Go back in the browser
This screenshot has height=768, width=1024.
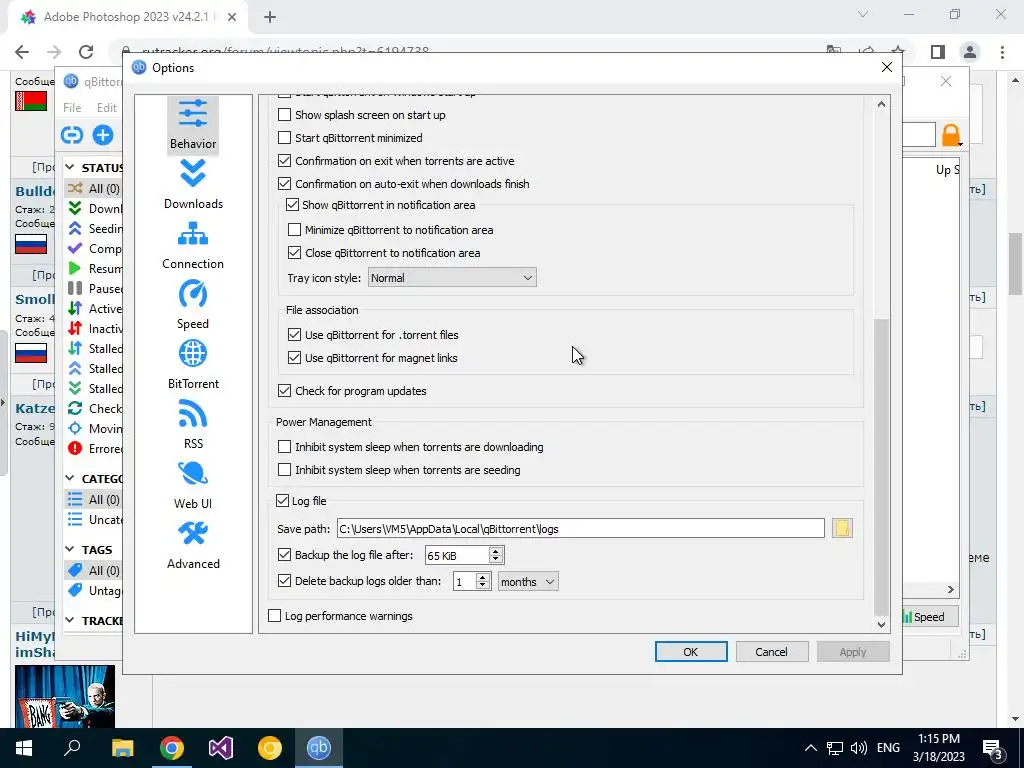tap(22, 52)
